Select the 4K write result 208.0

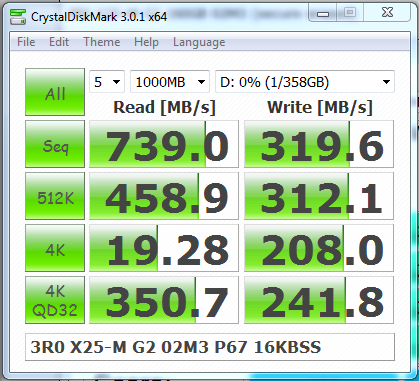click(x=319, y=248)
